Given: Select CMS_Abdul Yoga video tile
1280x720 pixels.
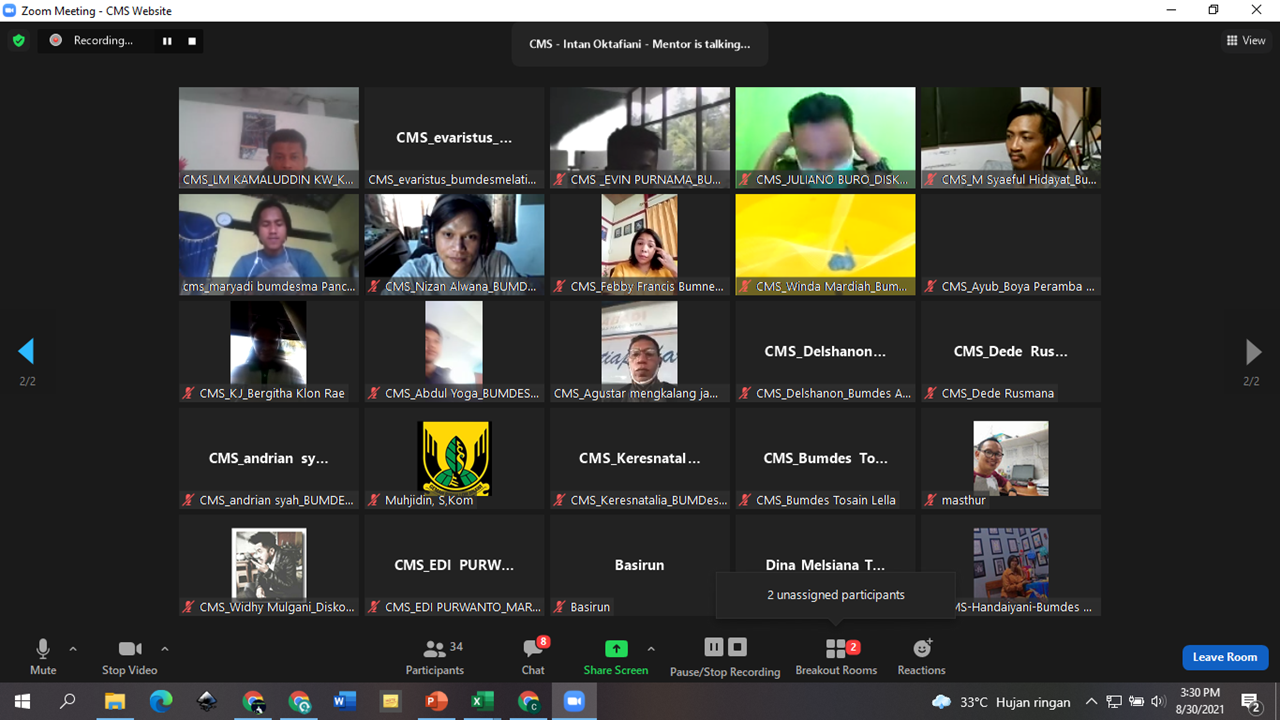Looking at the screenshot, I should [x=454, y=351].
